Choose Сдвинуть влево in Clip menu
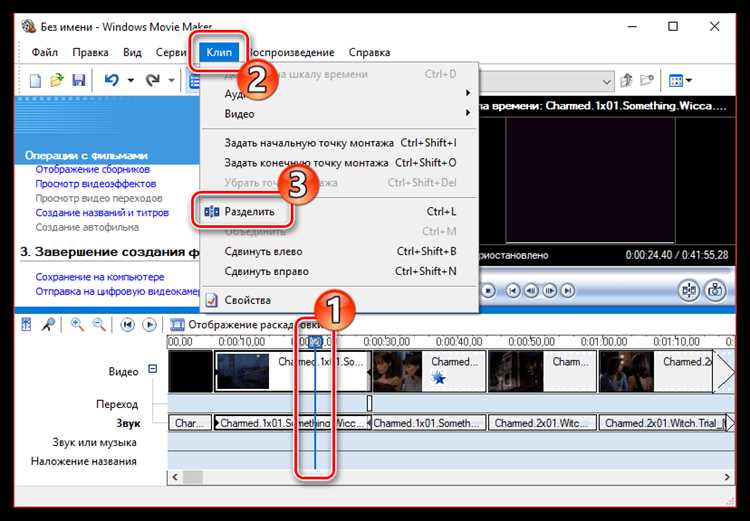The width and height of the screenshot is (750, 521). [x=340, y=251]
